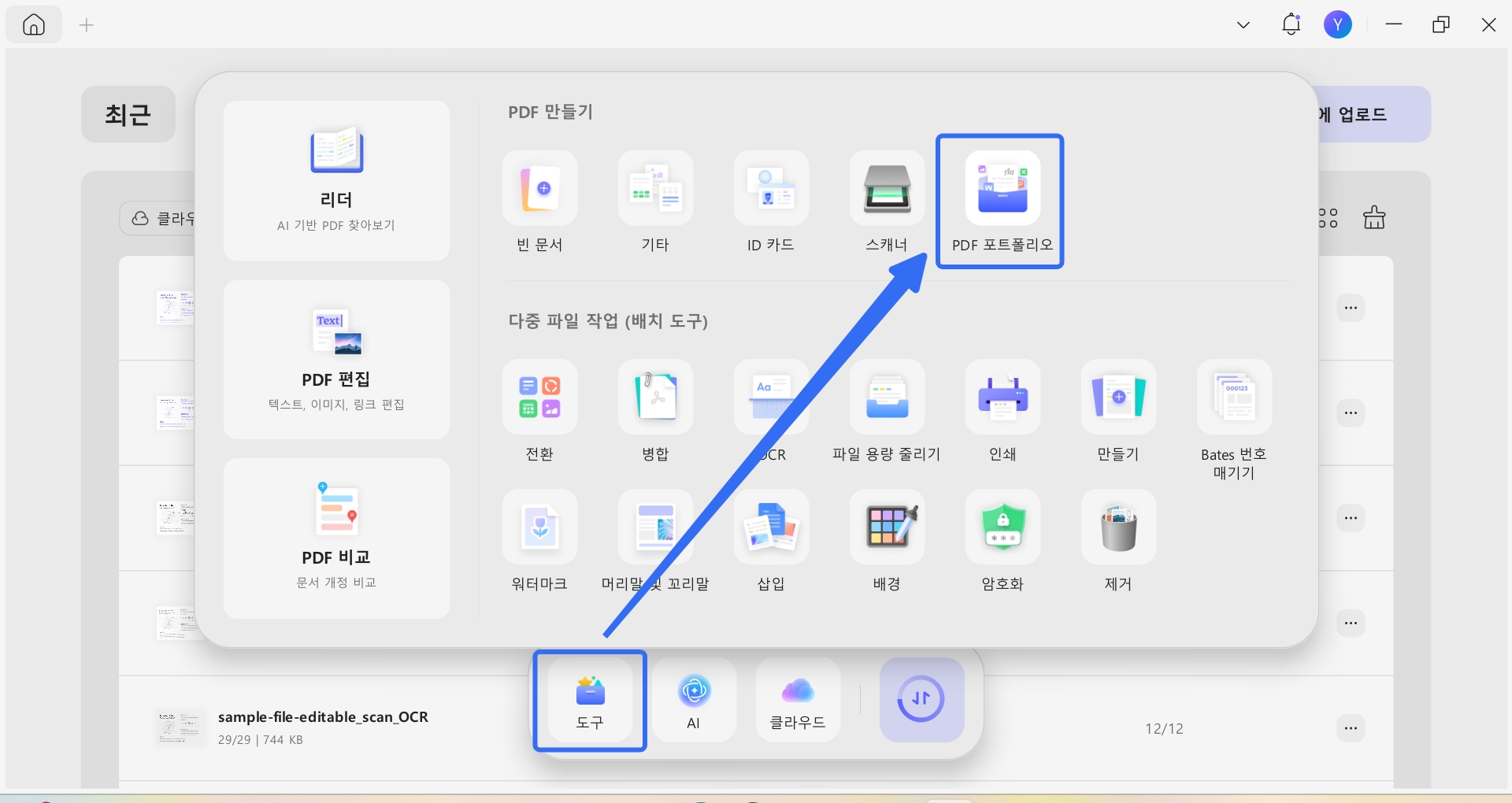Image resolution: width=1512 pixels, height=803 pixels.
Task: Open the OCR batch tool
Action: point(770,398)
